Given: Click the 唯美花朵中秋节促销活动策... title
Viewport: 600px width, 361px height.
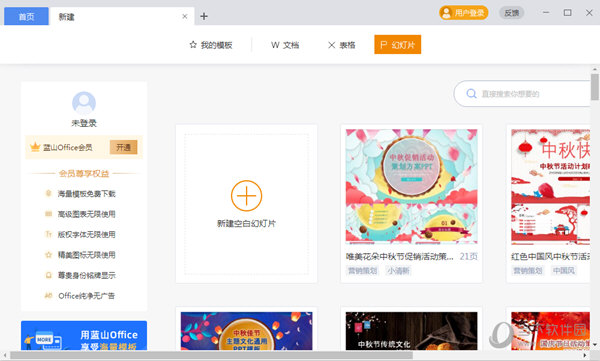Looking at the screenshot, I should pos(399,256).
